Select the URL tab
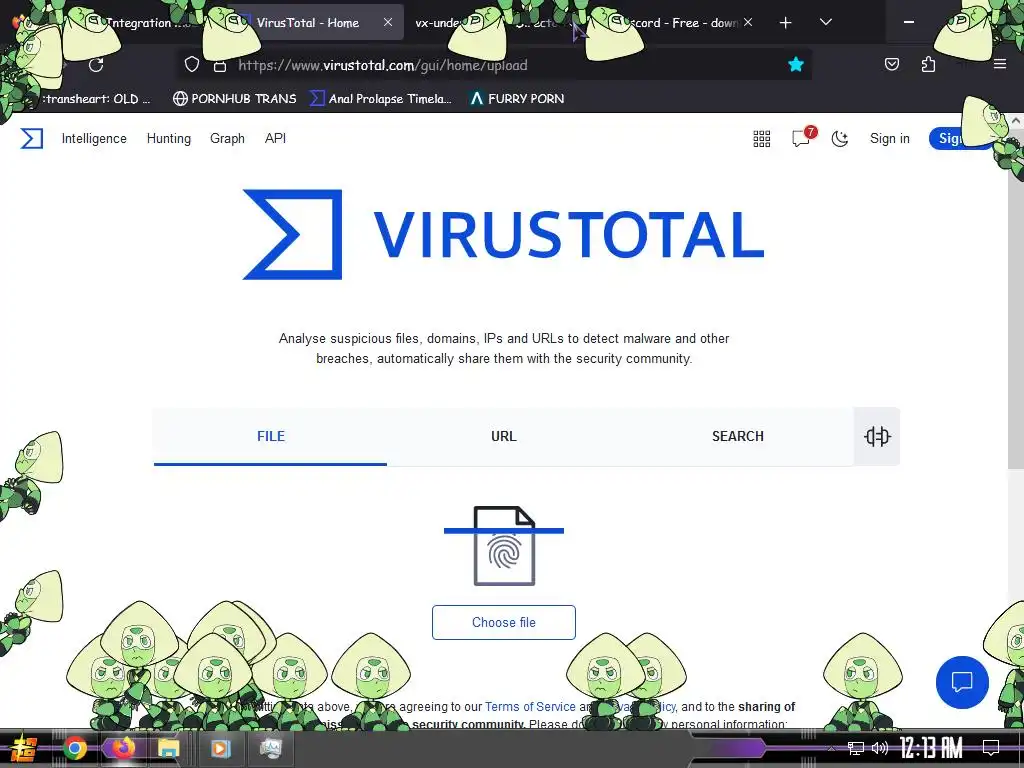This screenshot has width=1024, height=768. click(504, 436)
